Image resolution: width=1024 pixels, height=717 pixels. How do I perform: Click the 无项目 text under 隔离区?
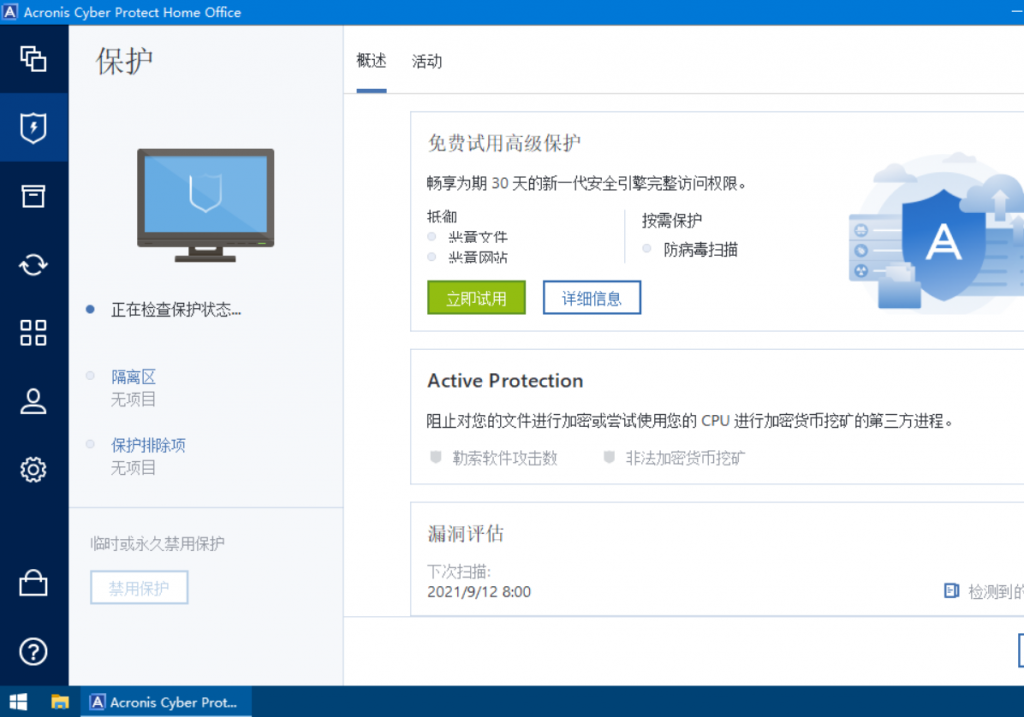coord(133,400)
